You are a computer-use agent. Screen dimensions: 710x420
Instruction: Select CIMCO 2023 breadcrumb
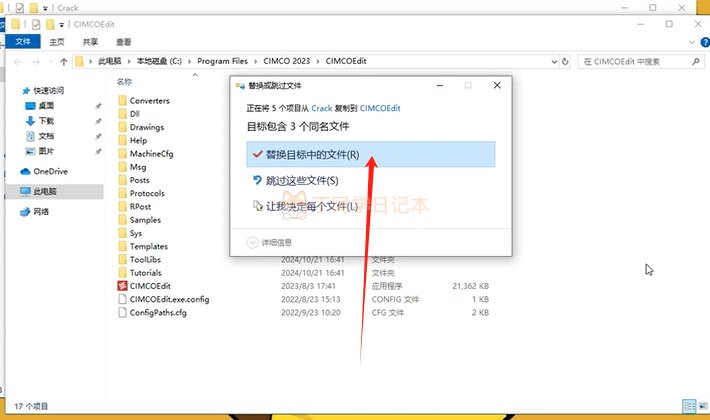pyautogui.click(x=287, y=61)
